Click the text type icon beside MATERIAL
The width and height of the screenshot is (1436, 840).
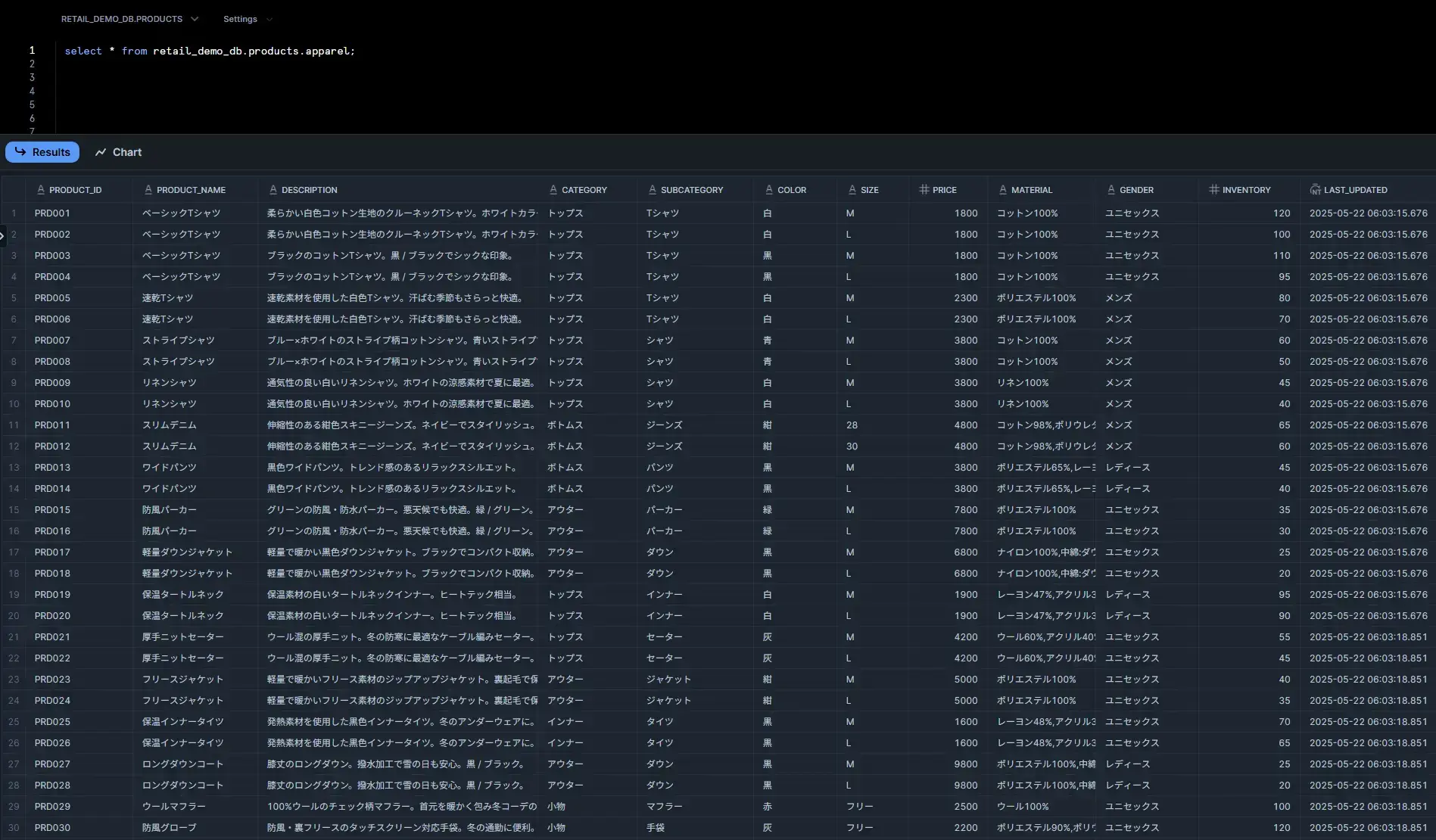tap(1003, 190)
